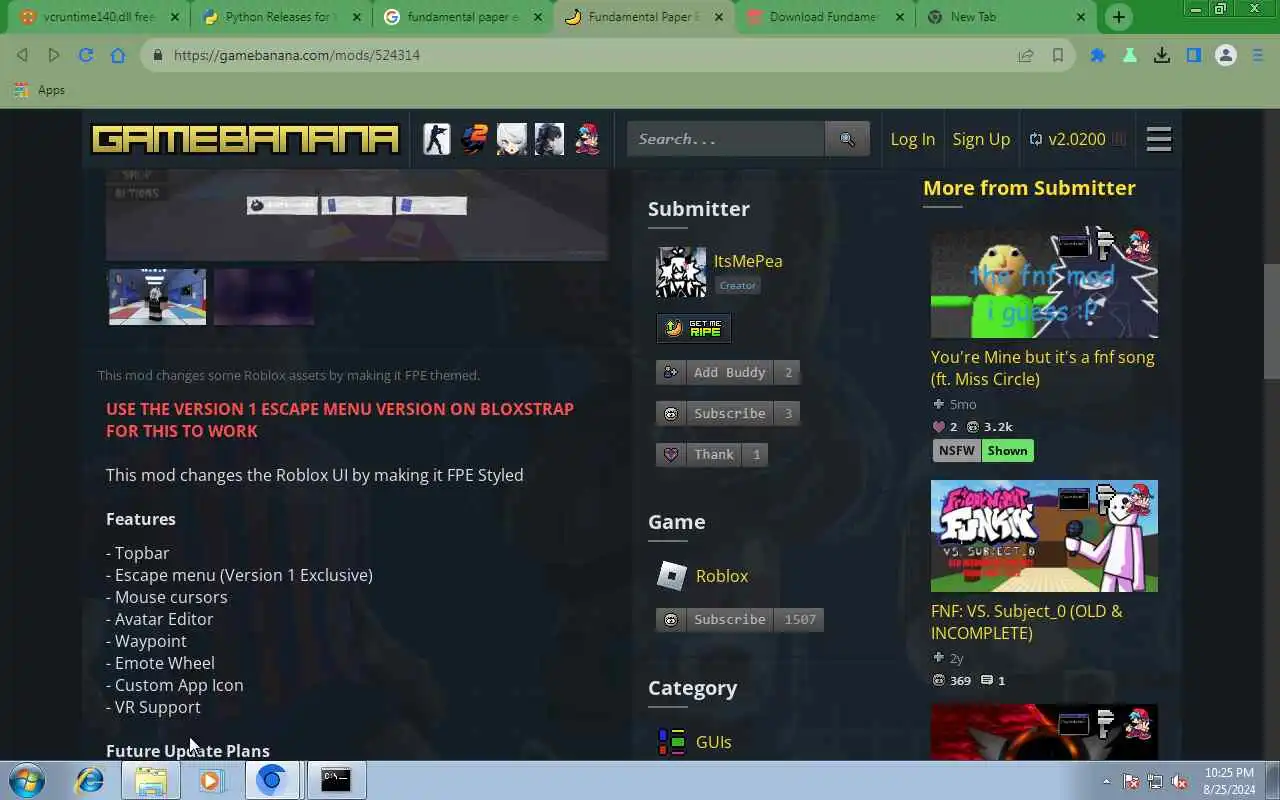
Task: Open the Roblox game link
Action: coord(722,576)
